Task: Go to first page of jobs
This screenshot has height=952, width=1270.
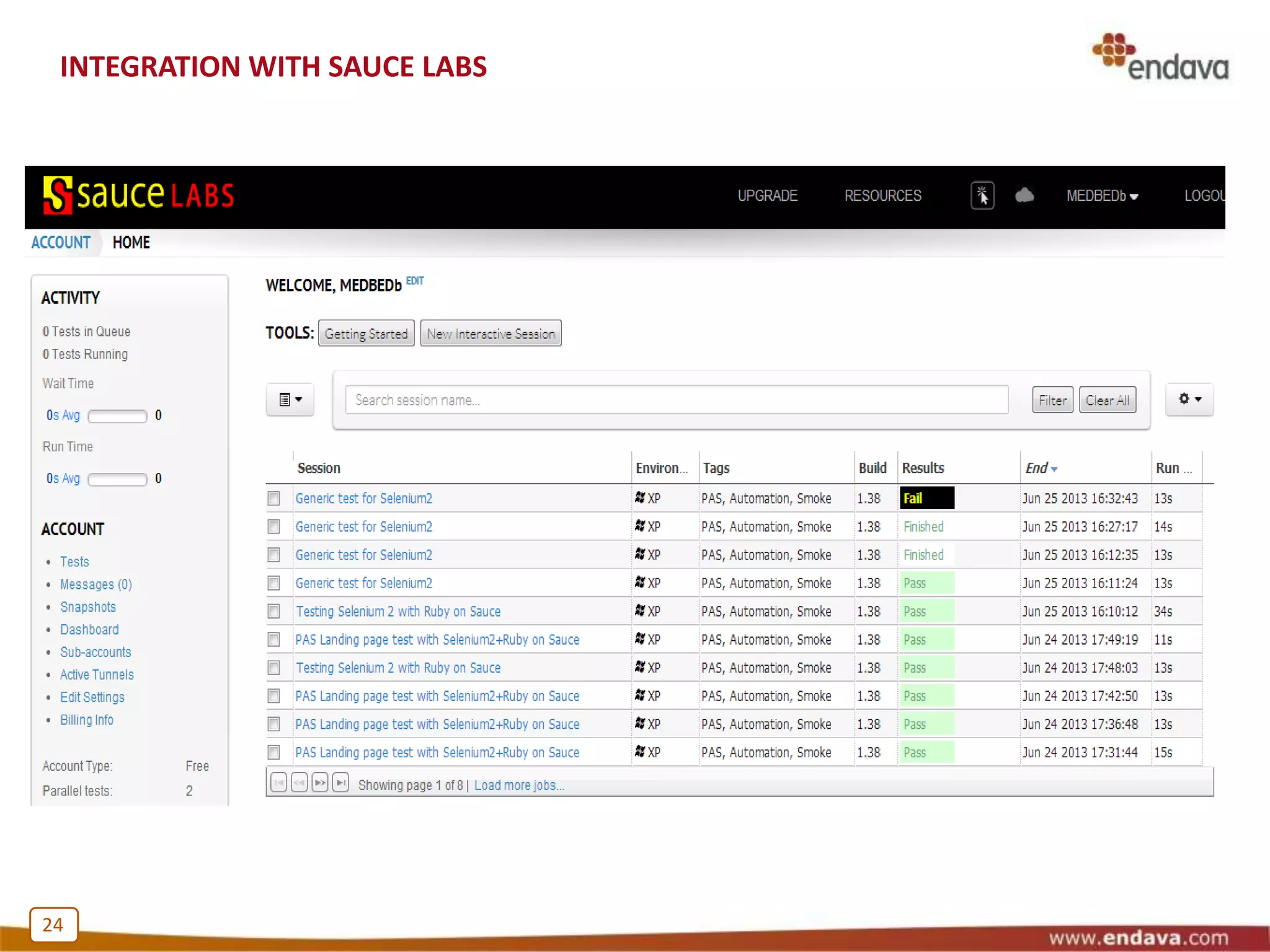Action: click(279, 783)
